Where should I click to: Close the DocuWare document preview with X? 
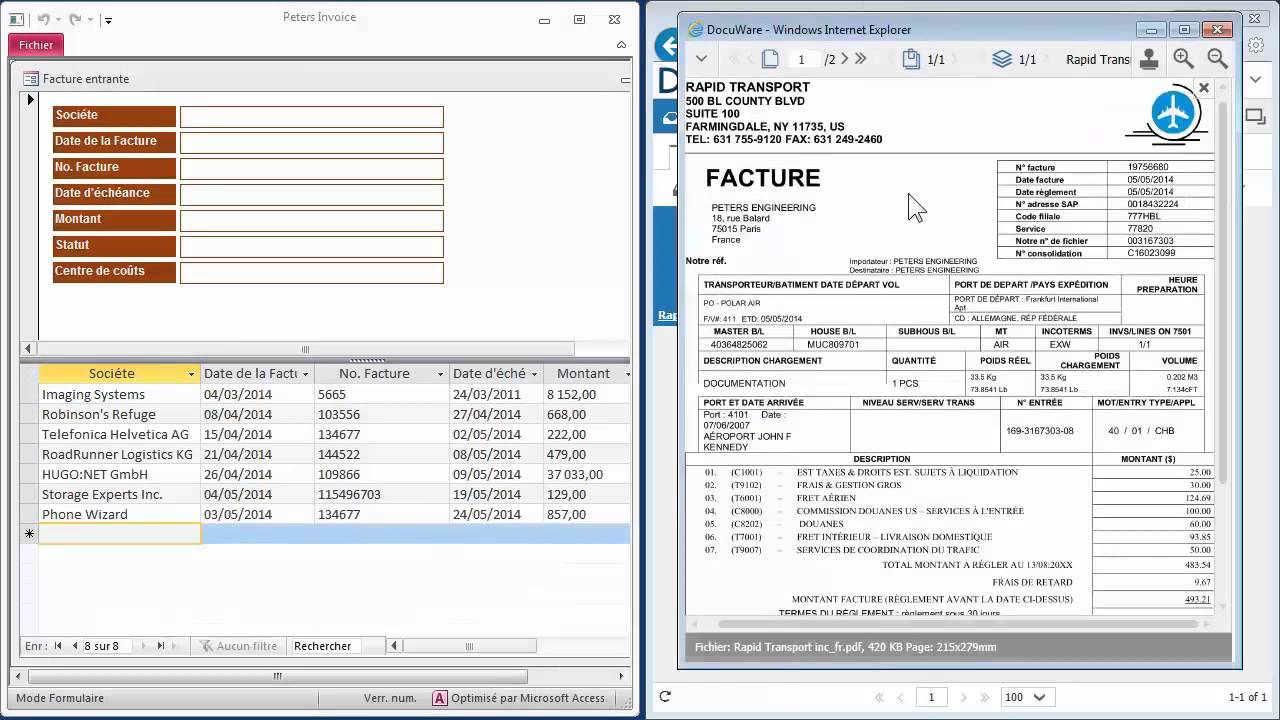1204,88
